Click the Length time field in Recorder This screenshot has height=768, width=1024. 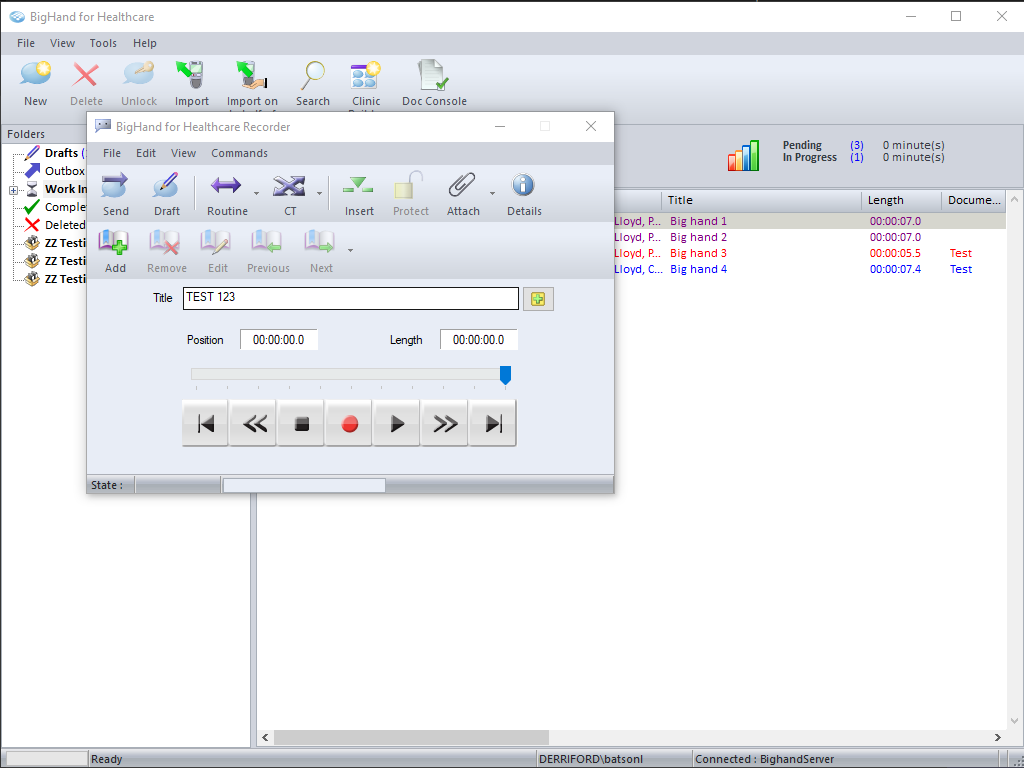479,340
